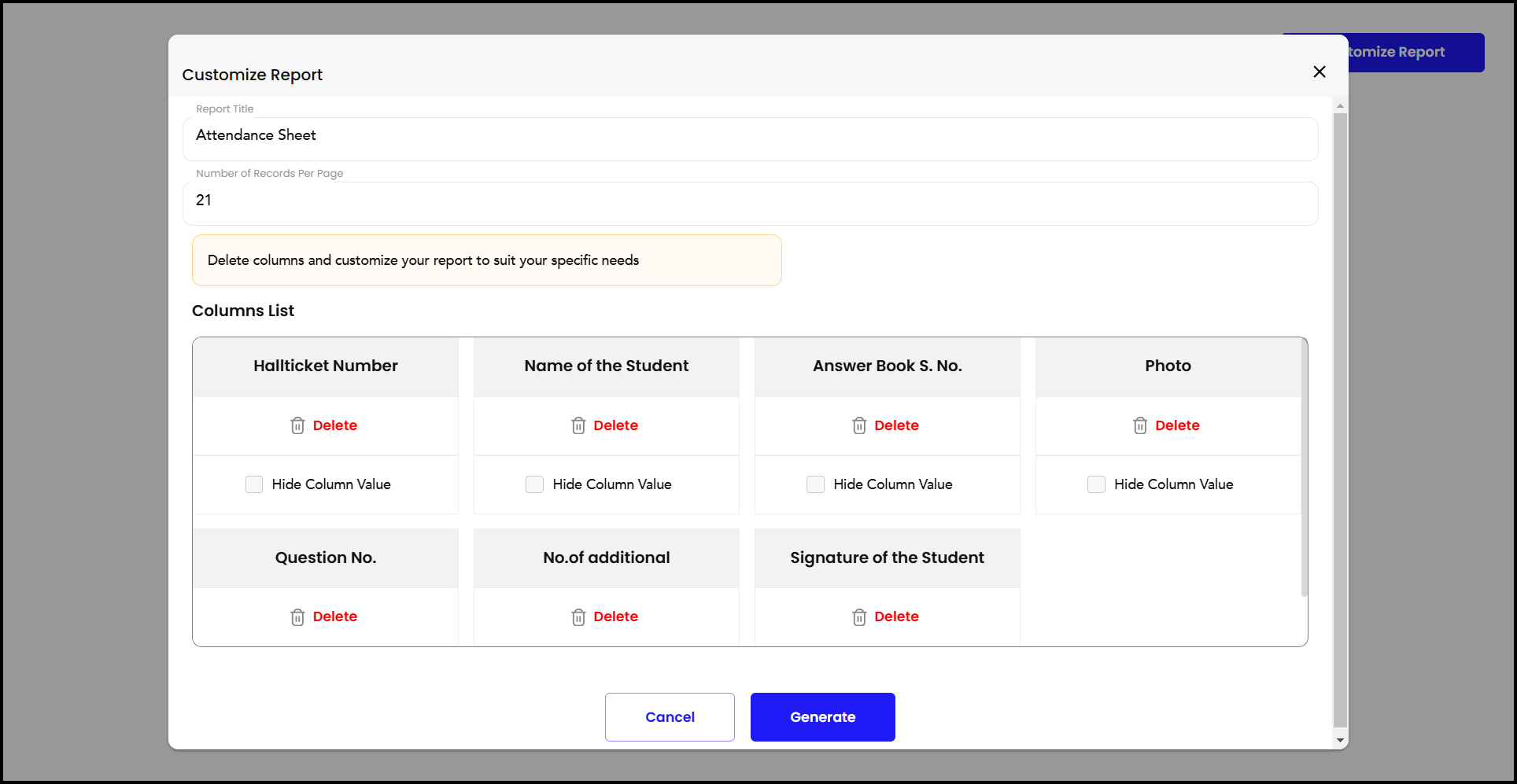This screenshot has height=784, width=1517.
Task: Click the scrollbar up arrow in dialog
Action: point(1341,105)
